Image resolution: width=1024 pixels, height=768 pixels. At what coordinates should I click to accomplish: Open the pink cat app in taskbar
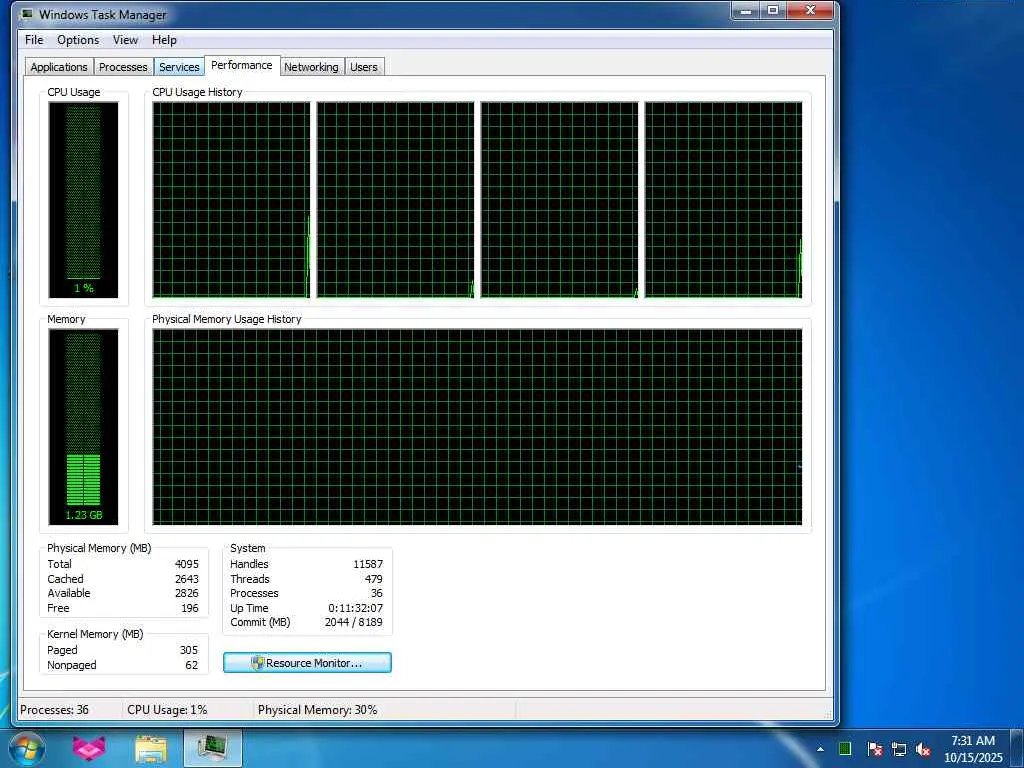[89, 748]
